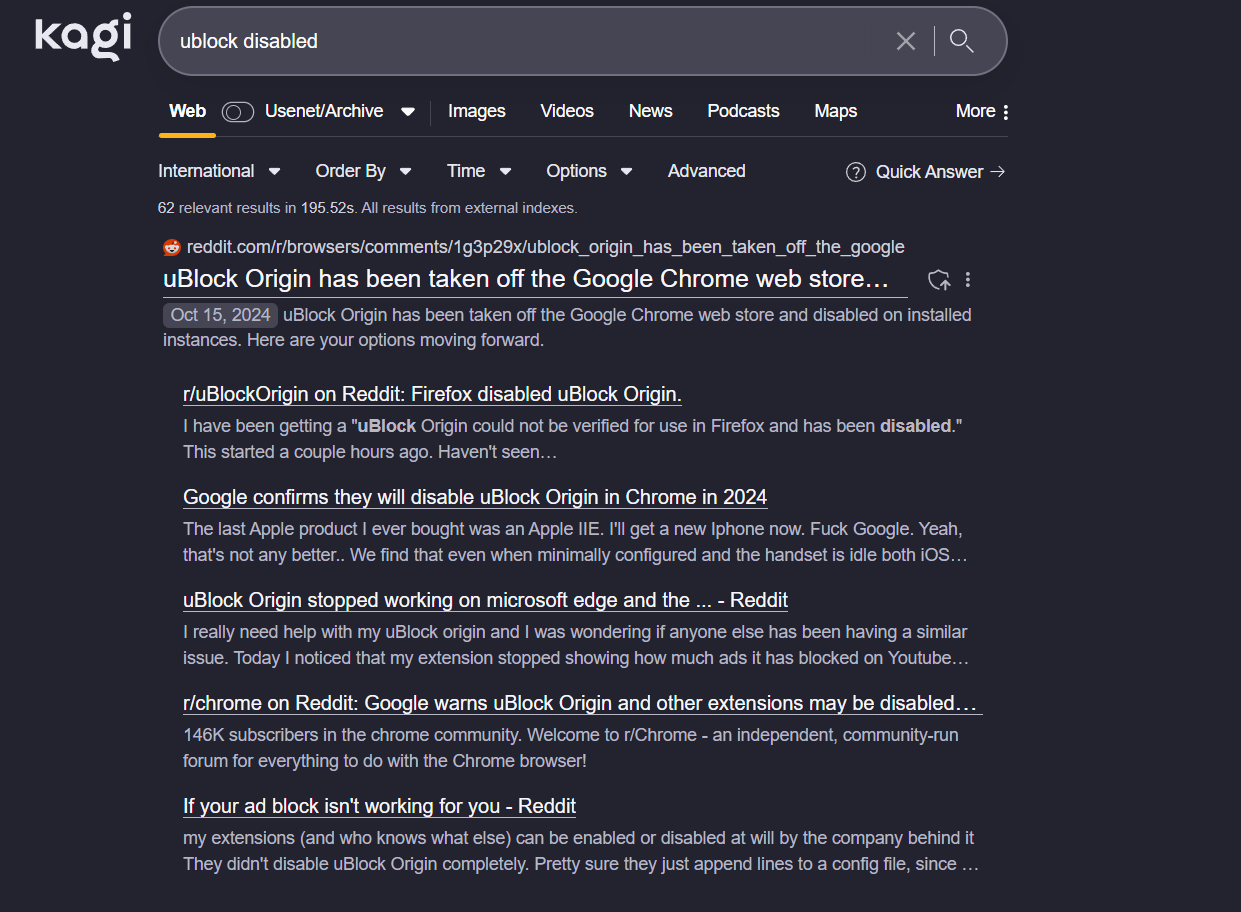Expand the Usenet/Archive dropdown arrow
This screenshot has height=912, width=1241.
[408, 112]
